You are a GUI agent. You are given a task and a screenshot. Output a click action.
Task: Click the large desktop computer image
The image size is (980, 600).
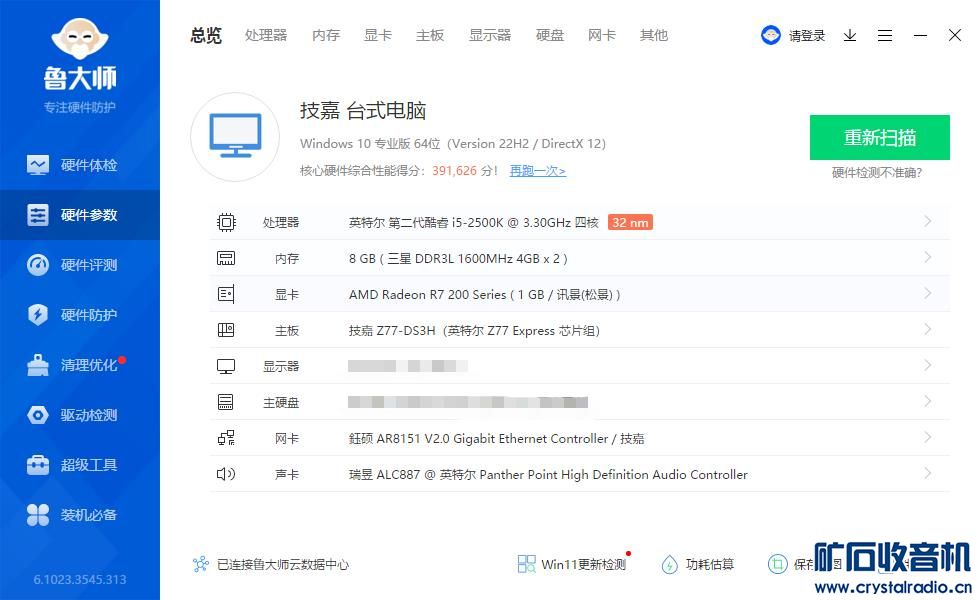click(235, 137)
